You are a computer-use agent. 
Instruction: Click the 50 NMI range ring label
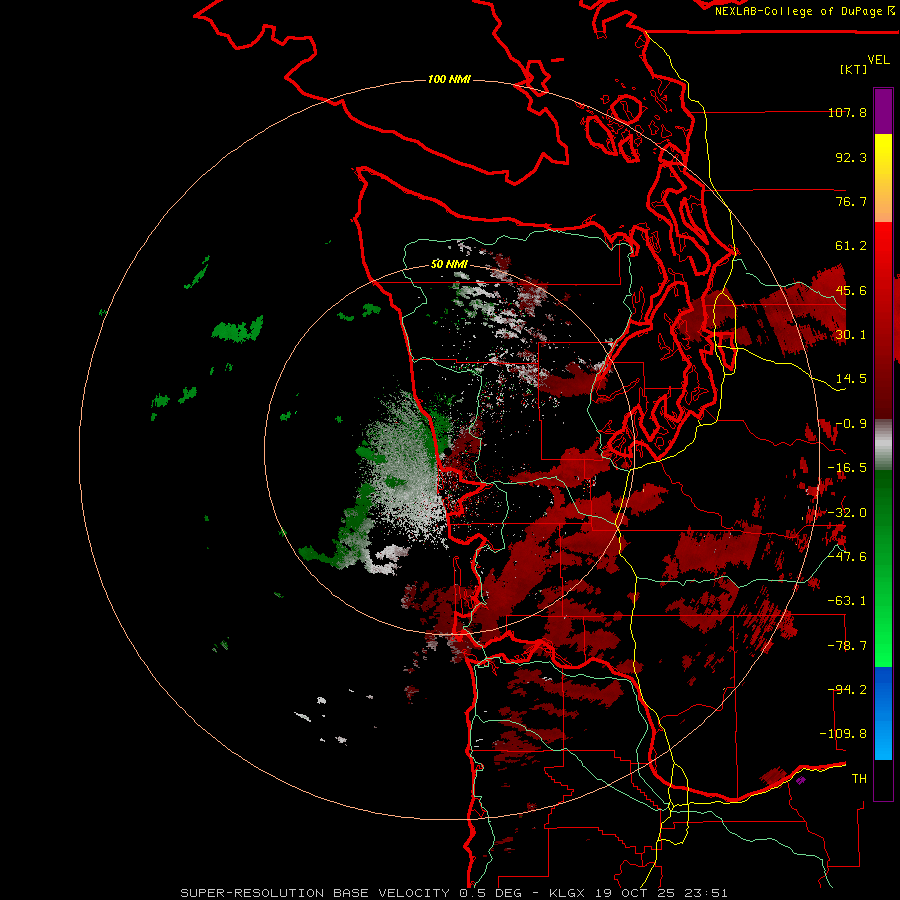coord(449,265)
